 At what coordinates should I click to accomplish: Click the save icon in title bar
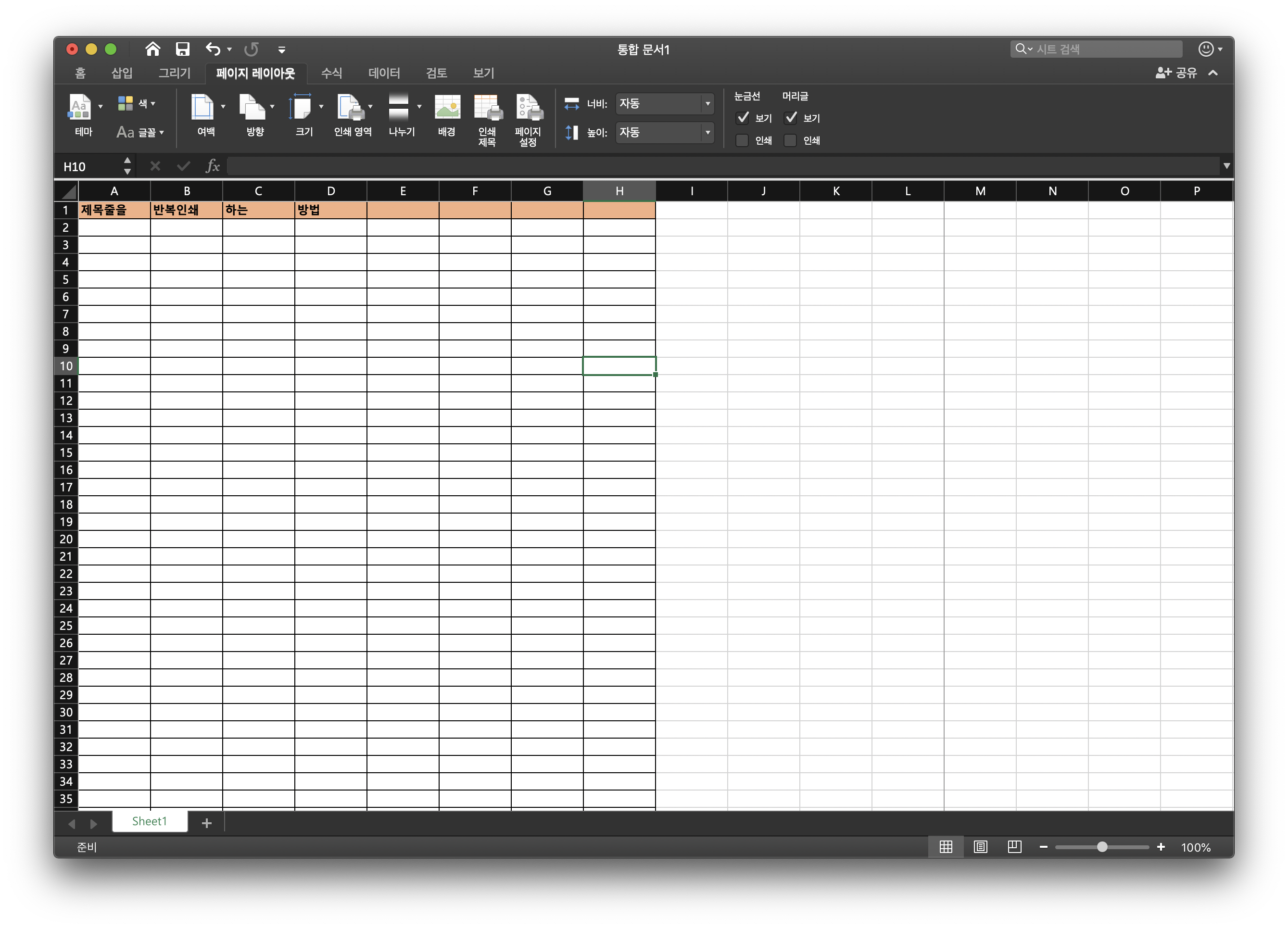(x=182, y=50)
